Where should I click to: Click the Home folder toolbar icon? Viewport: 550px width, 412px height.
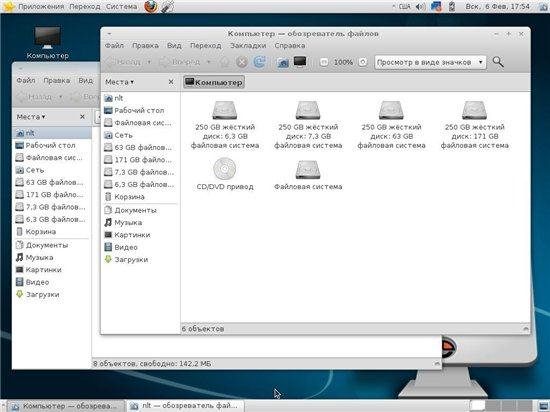(x=282, y=62)
